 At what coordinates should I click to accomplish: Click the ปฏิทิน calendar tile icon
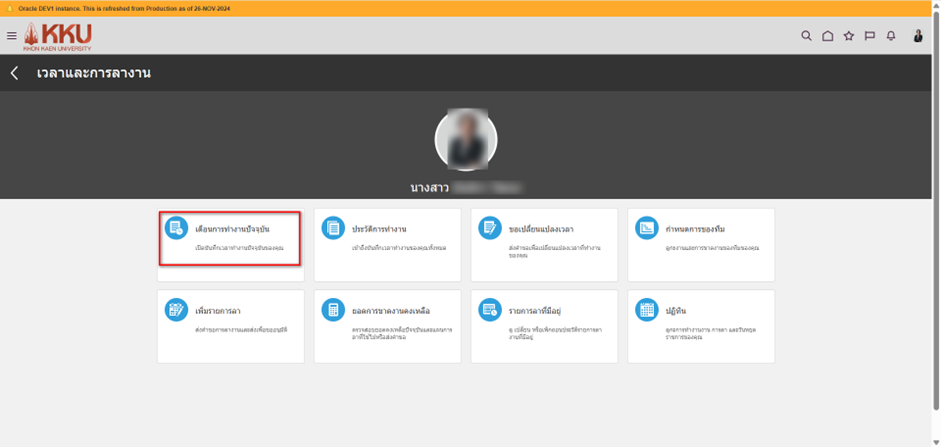click(647, 310)
